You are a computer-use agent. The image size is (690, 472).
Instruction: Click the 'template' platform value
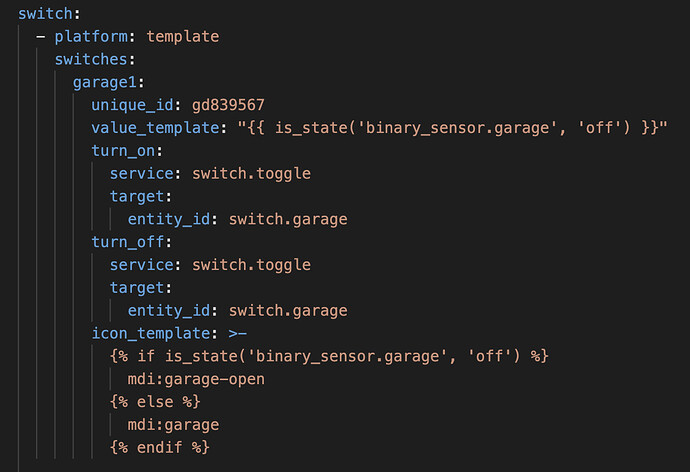[x=182, y=37]
